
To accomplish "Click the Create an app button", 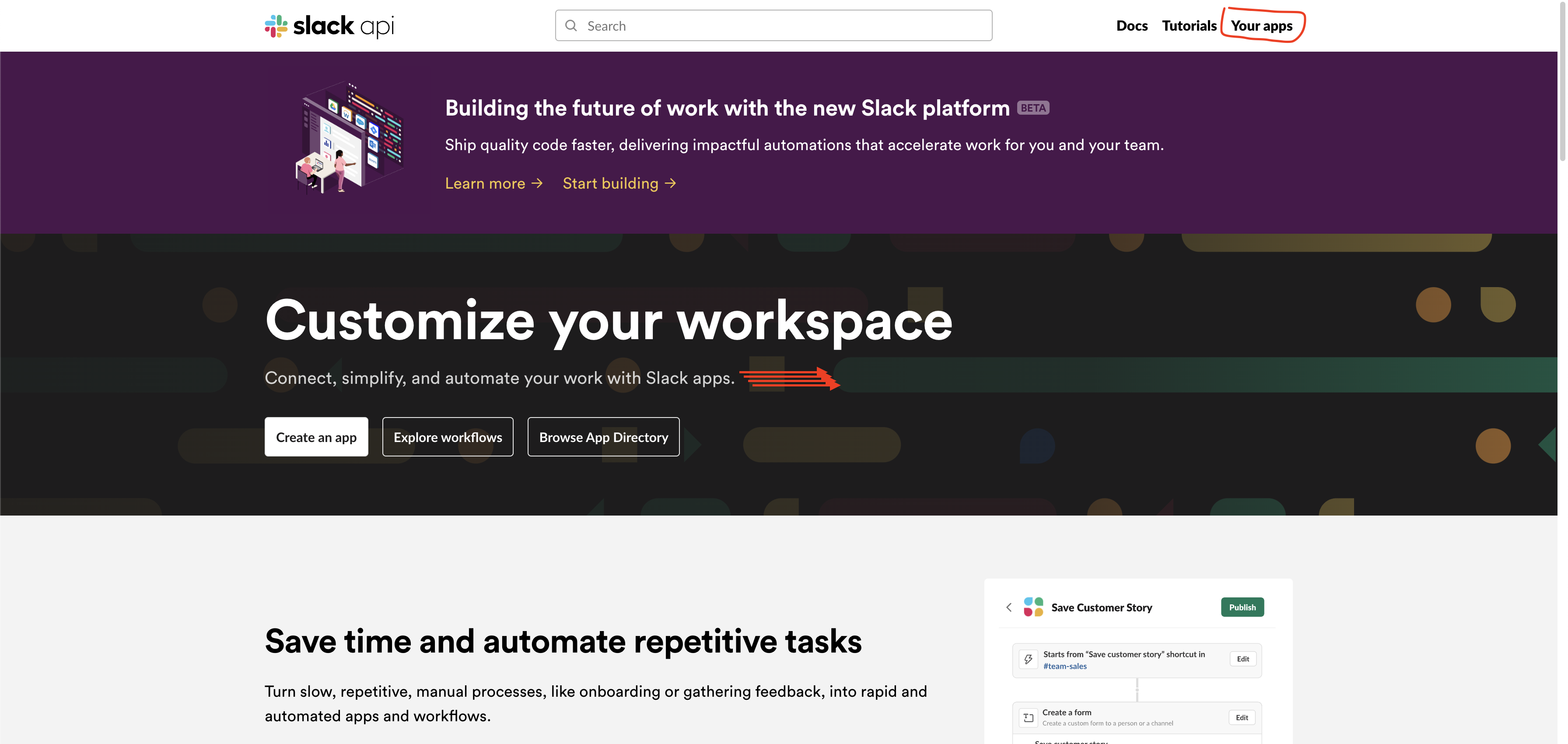I will click(316, 436).
